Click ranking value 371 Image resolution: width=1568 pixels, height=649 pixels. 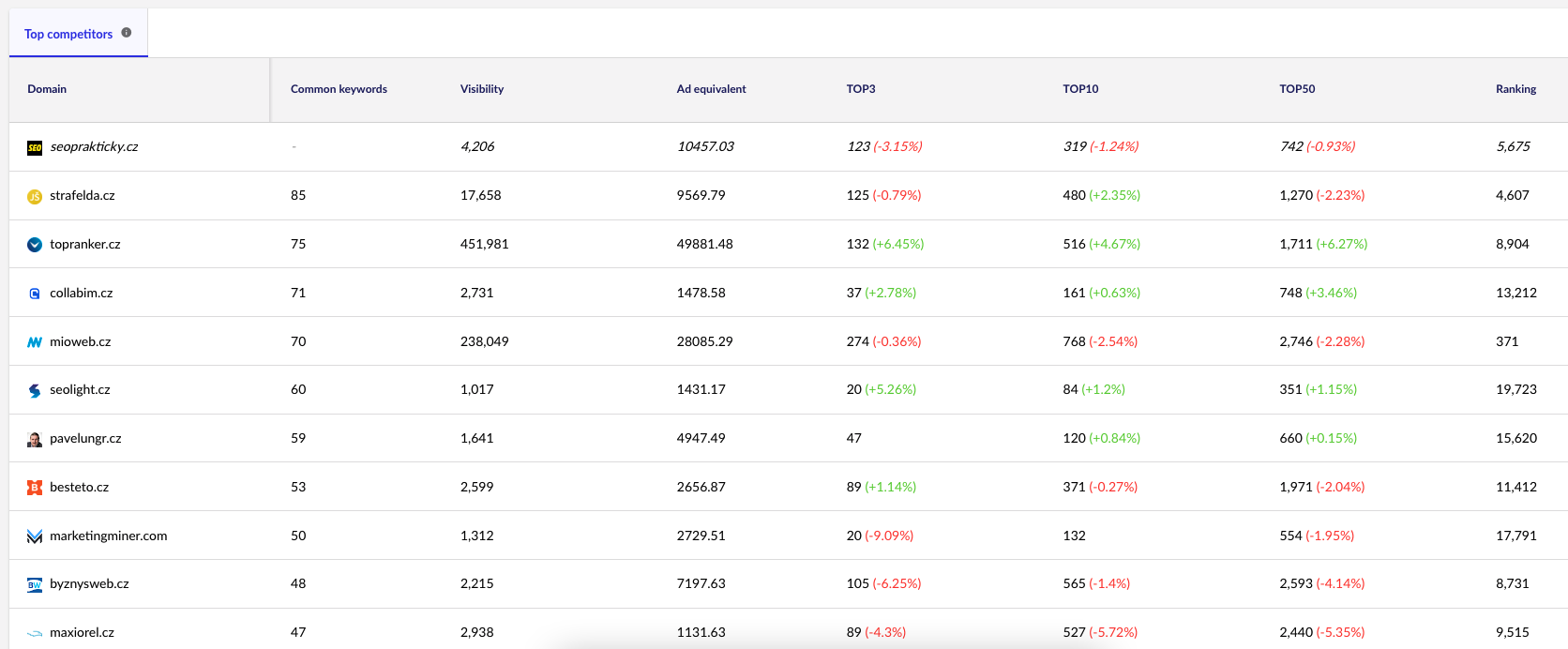coord(1507,341)
